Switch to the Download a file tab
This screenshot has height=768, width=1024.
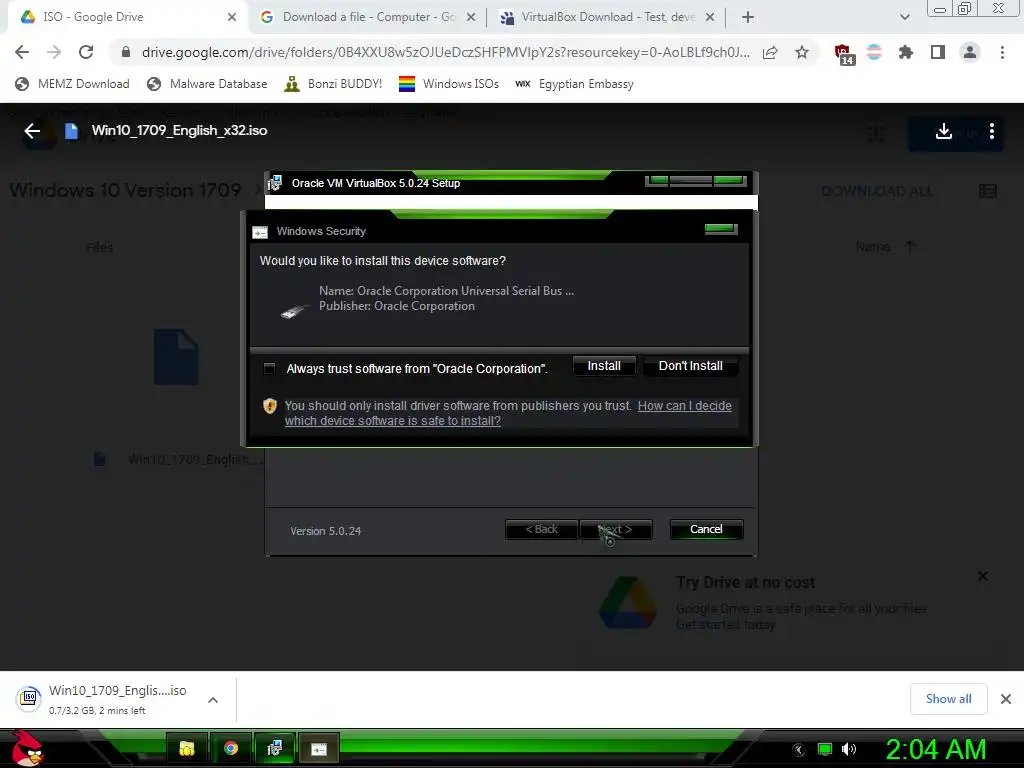tap(368, 17)
